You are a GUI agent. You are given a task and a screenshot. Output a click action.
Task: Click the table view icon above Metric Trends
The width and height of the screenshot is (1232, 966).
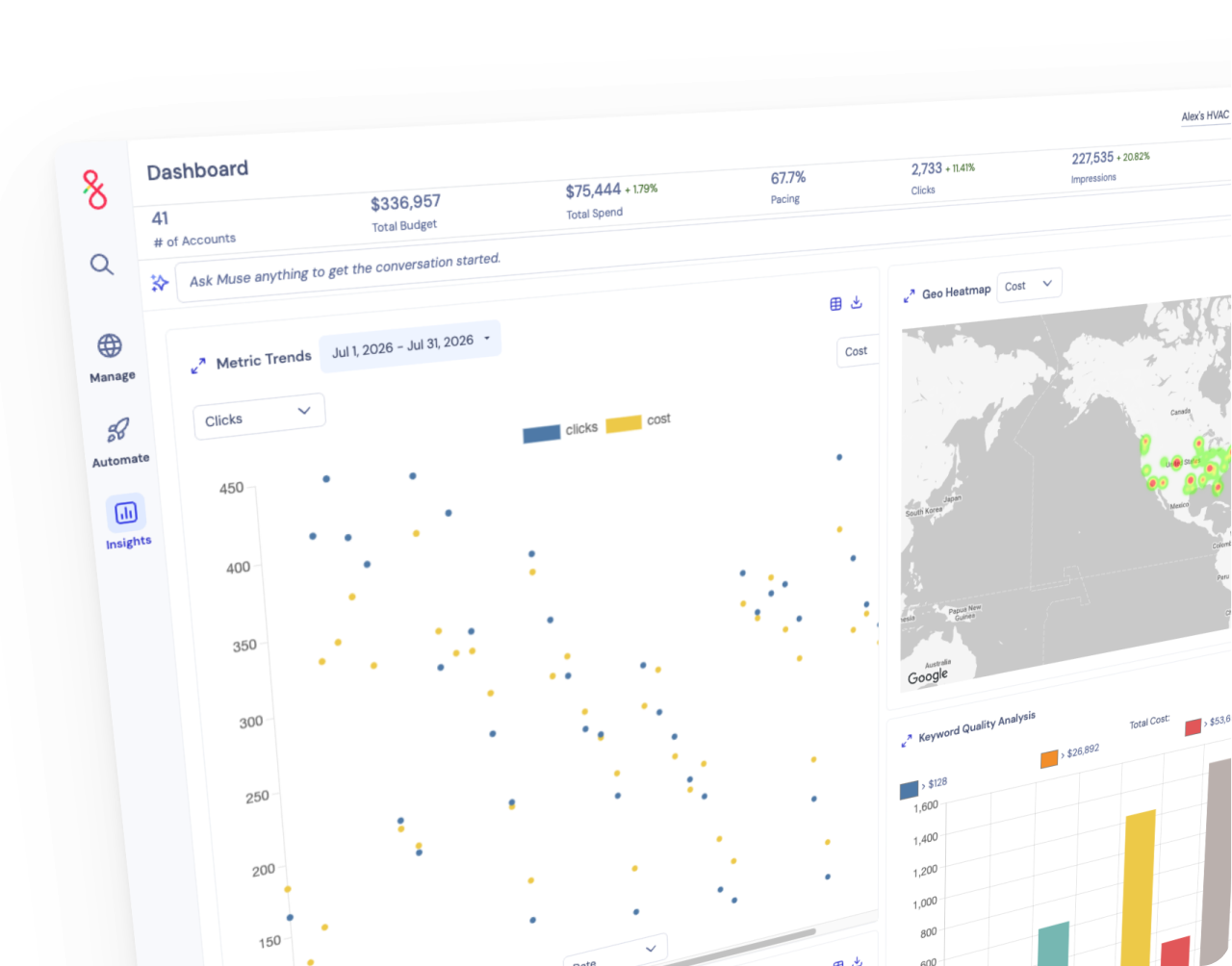click(835, 304)
